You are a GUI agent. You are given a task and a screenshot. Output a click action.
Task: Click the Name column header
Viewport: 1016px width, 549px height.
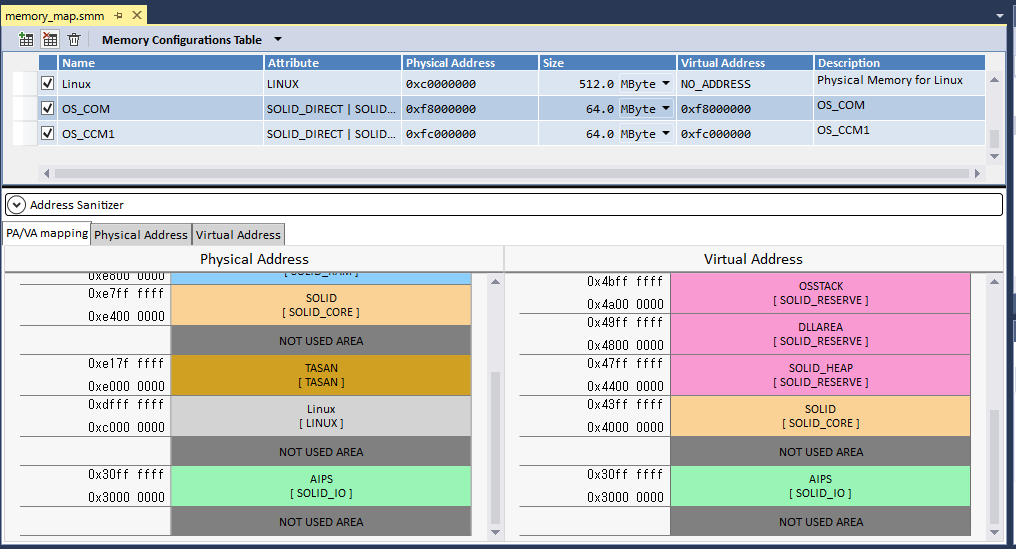[x=160, y=63]
